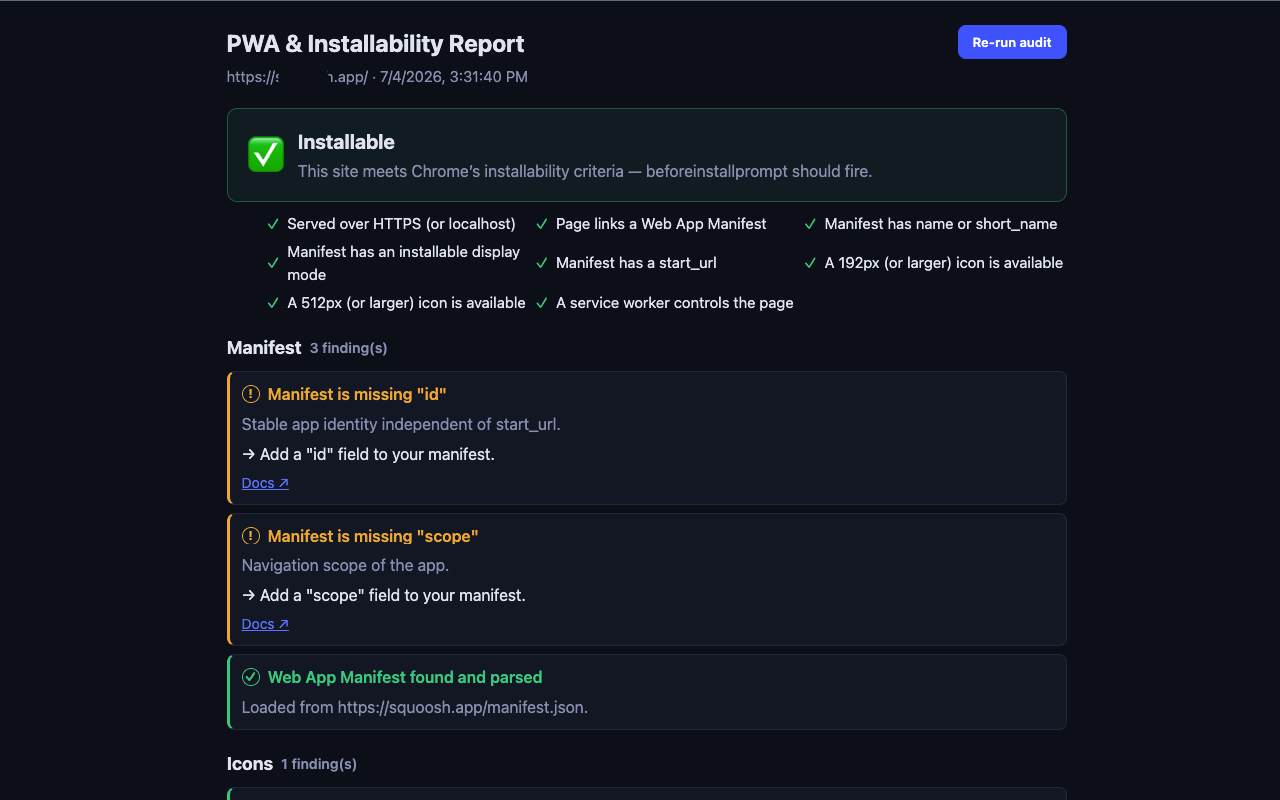Click checkmark next to Page links a Web App Manifest
Viewport: 1280px width, 800px height.
pyautogui.click(x=542, y=224)
